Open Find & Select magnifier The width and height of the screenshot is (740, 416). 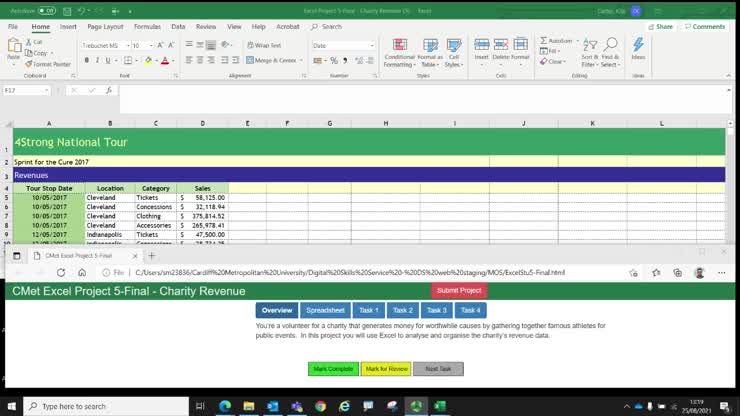click(x=610, y=53)
